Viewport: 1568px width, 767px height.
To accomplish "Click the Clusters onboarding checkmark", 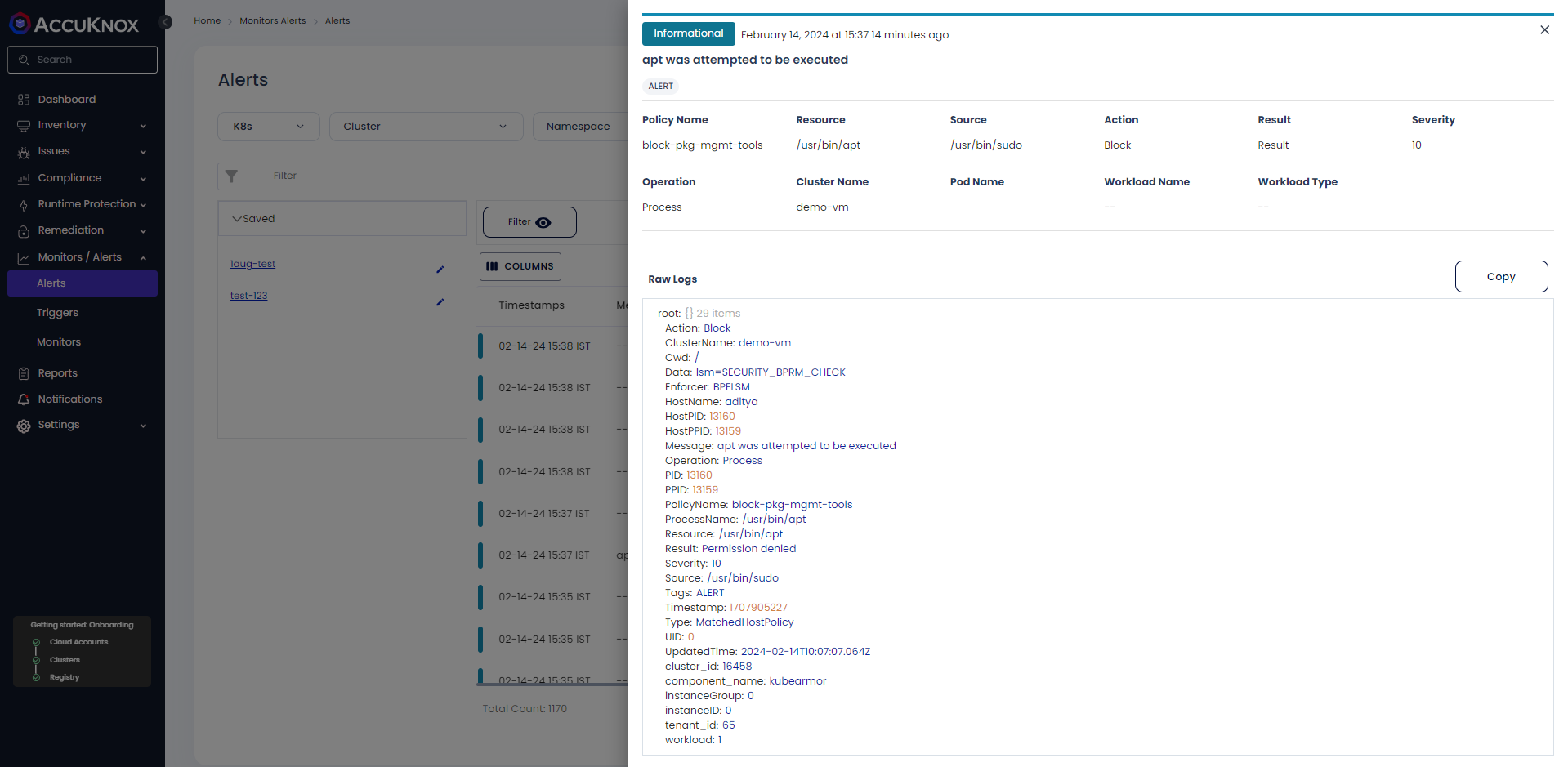I will (35, 659).
